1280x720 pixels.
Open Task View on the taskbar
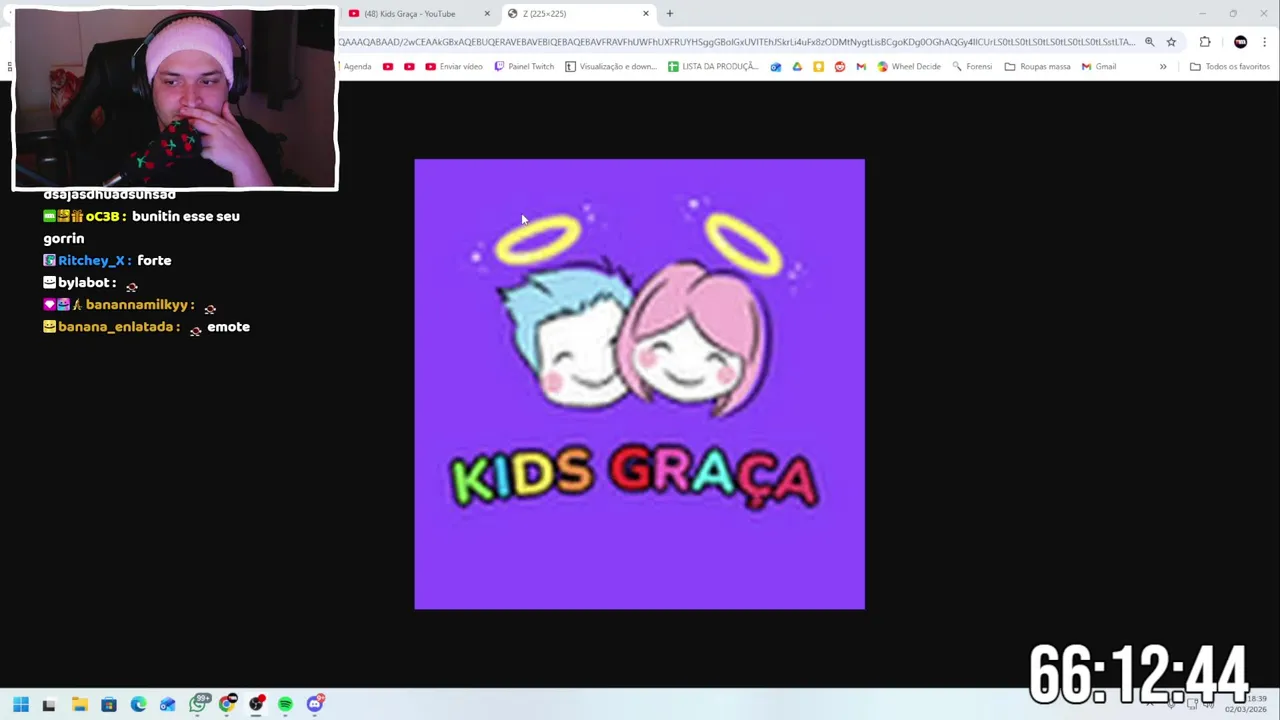pos(49,704)
